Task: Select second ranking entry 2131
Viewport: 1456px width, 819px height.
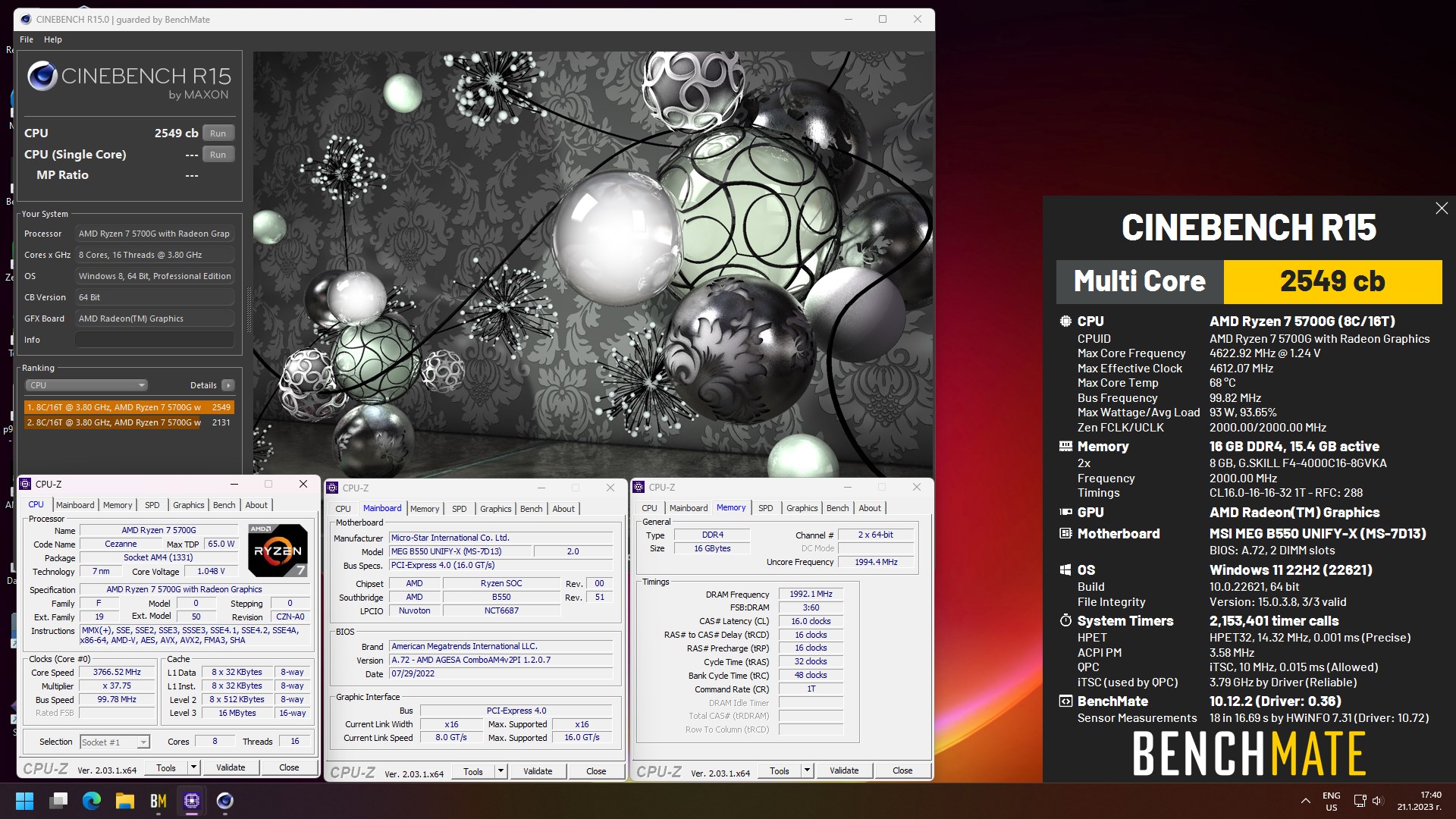Action: click(x=129, y=422)
